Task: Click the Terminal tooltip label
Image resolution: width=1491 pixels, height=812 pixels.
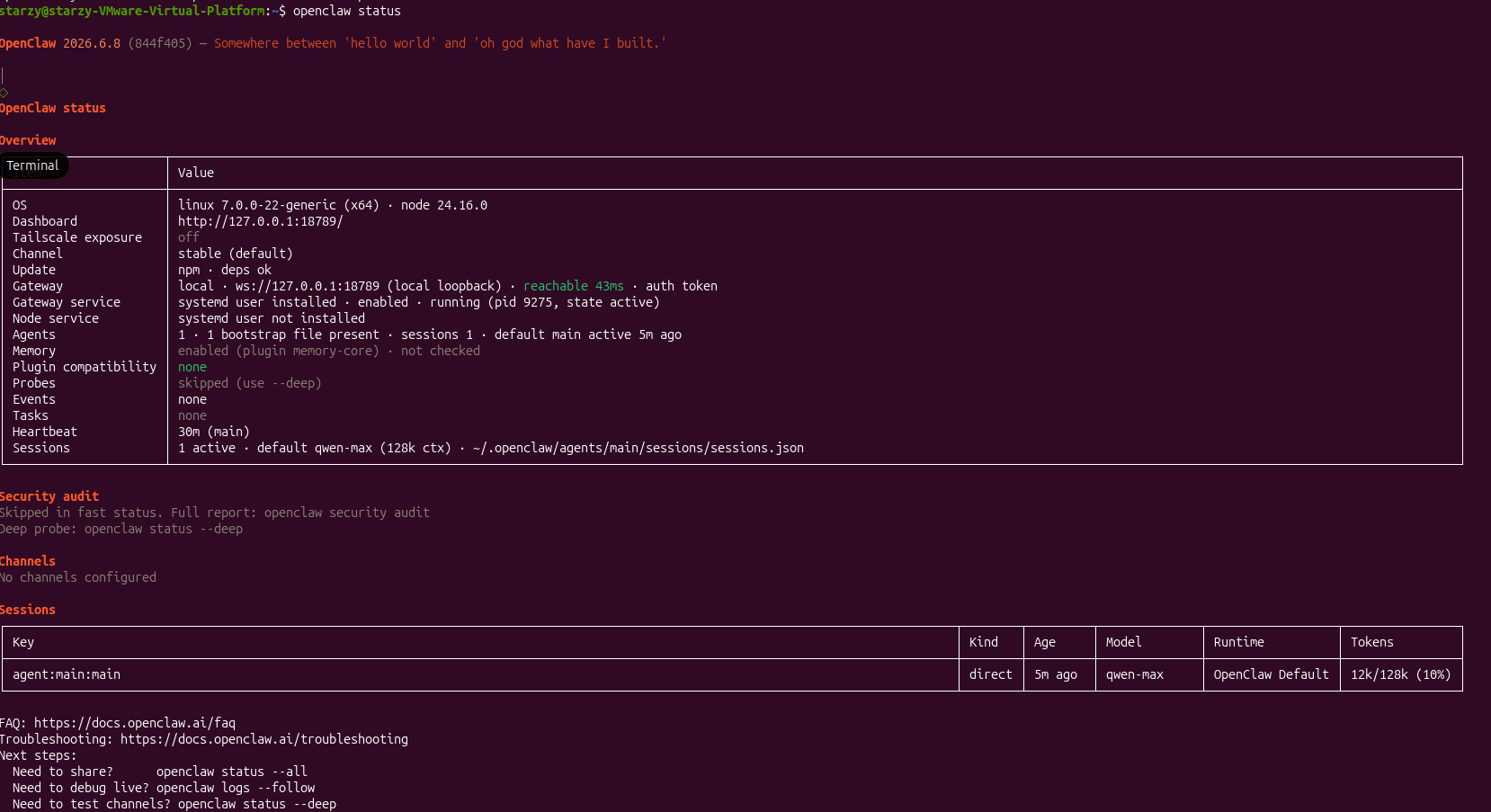Action: point(32,165)
